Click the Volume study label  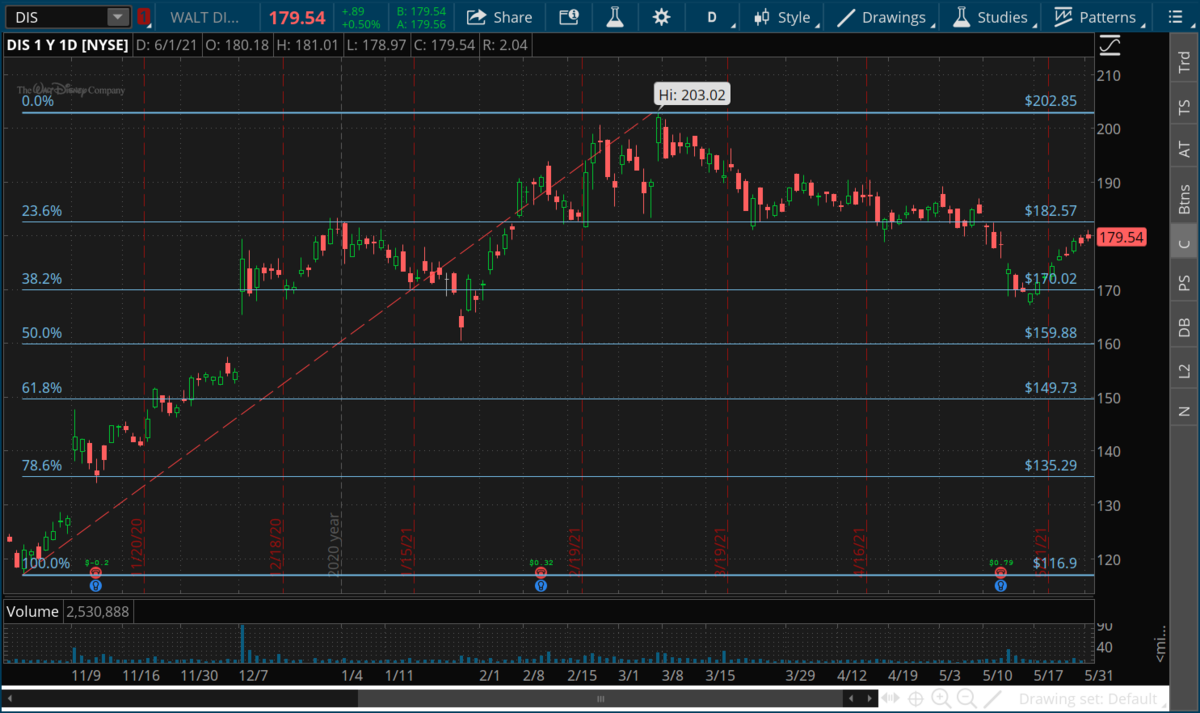(33, 610)
